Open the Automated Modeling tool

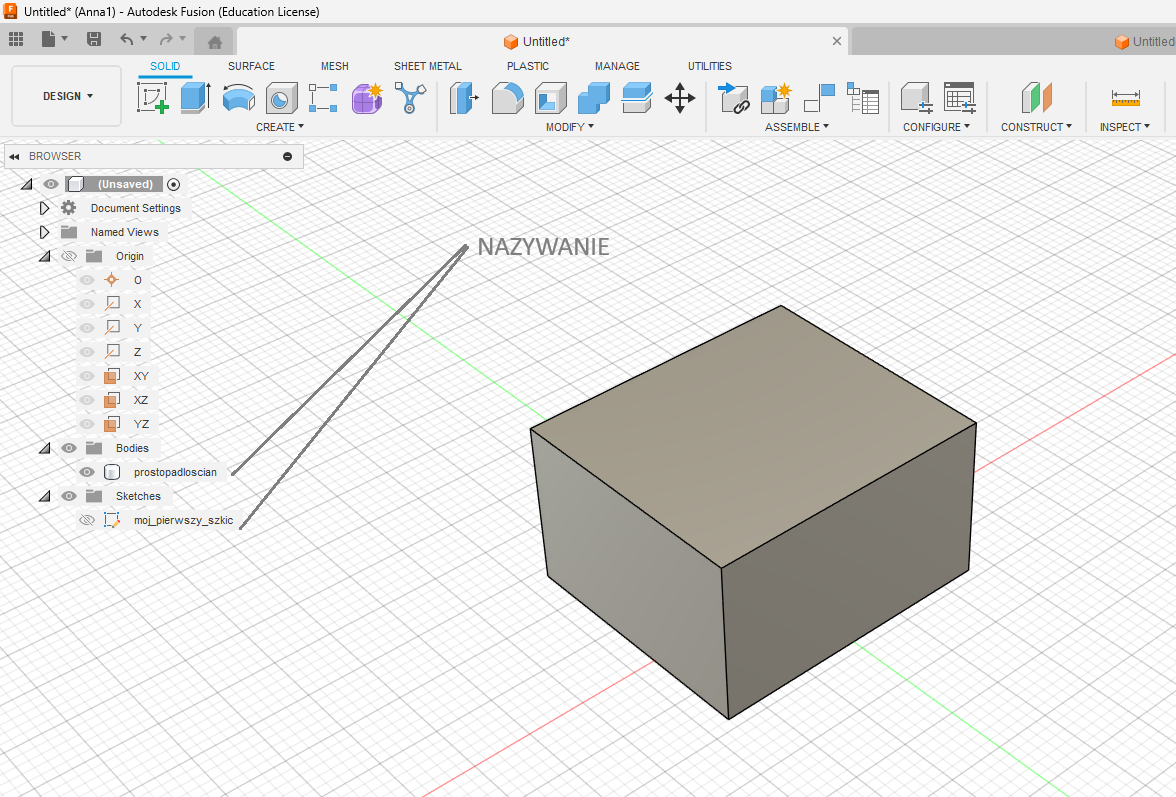(x=410, y=97)
